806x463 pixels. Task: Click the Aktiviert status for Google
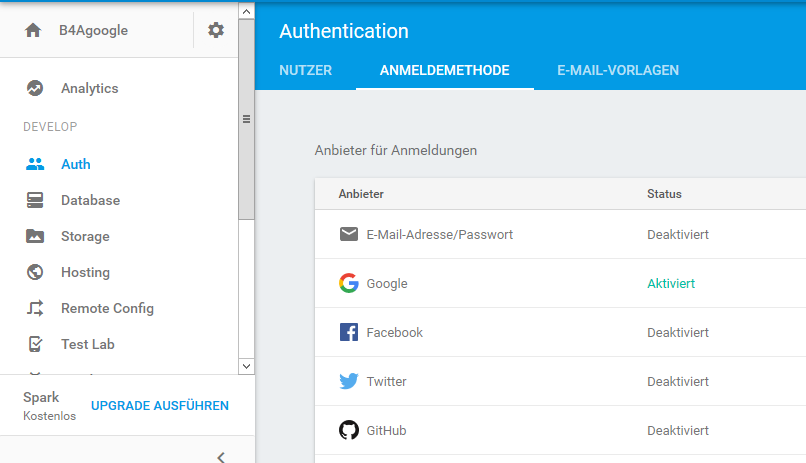[671, 283]
